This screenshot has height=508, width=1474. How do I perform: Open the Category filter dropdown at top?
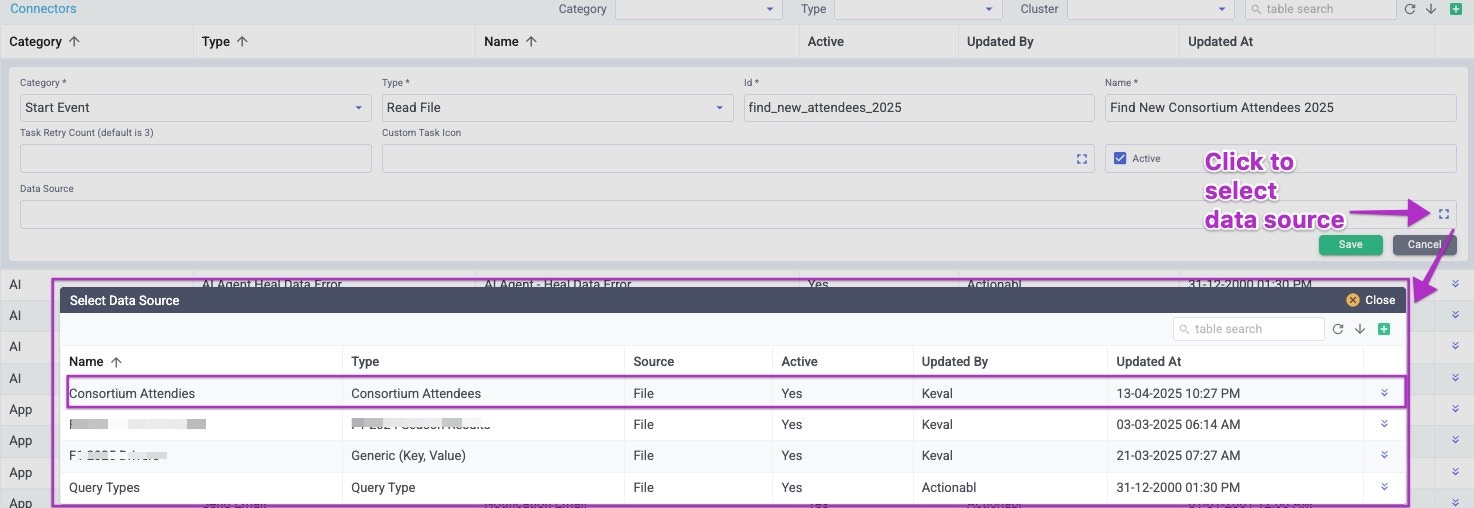(698, 9)
